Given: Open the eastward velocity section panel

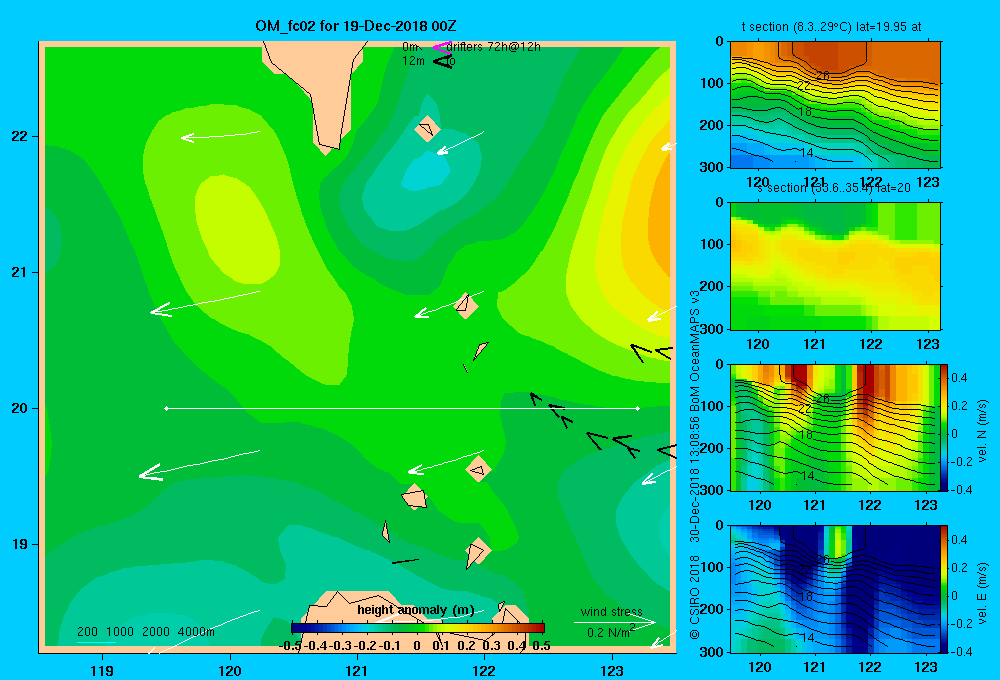Looking at the screenshot, I should pos(835,589).
